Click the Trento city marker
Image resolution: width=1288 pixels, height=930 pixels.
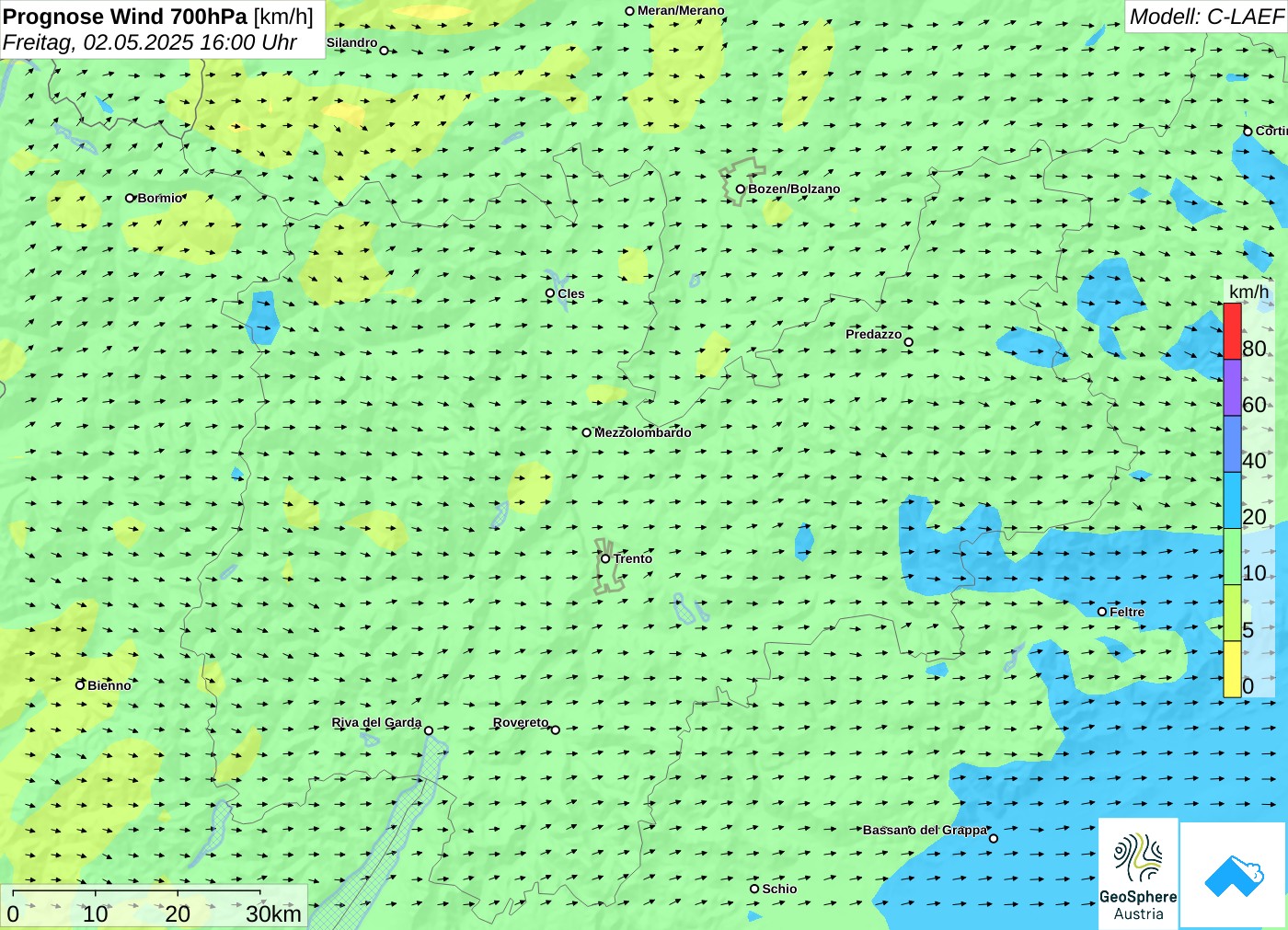click(605, 558)
